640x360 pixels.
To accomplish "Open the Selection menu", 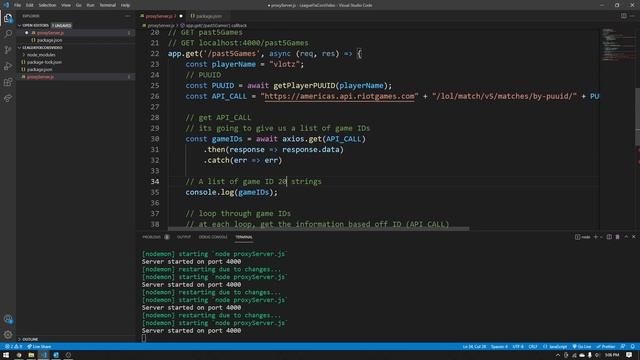I will click(47, 5).
